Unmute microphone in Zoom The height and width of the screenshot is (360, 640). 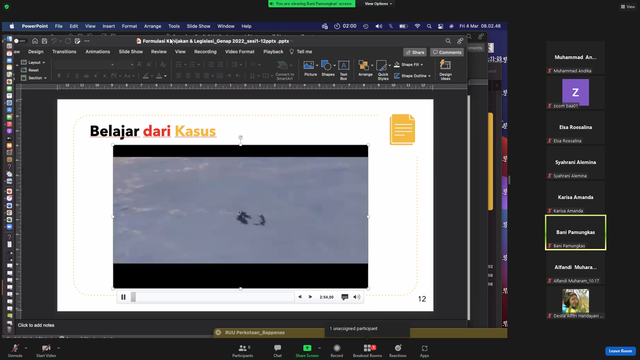[15, 350]
